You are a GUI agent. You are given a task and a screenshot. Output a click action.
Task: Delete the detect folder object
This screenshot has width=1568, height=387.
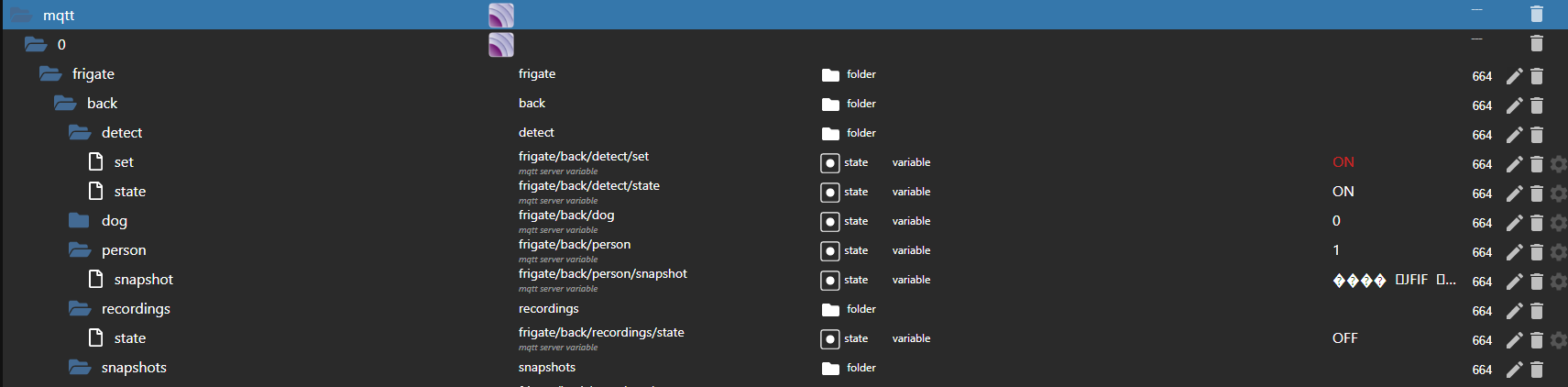[x=1537, y=135]
